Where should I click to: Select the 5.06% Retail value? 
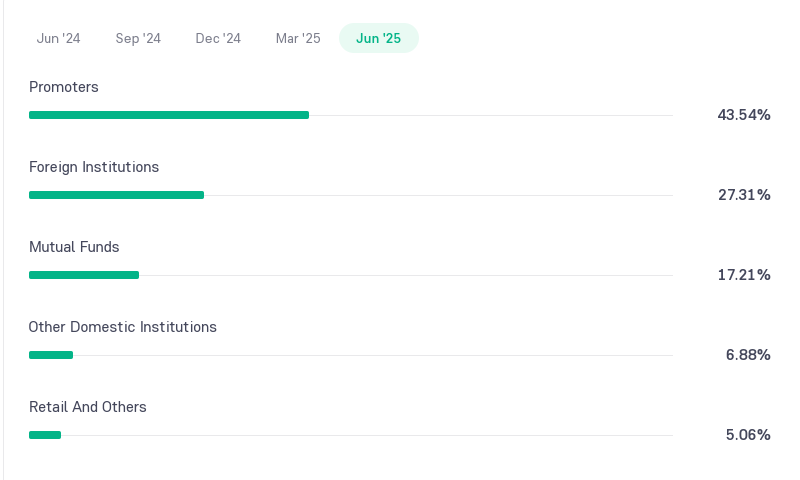pos(748,435)
